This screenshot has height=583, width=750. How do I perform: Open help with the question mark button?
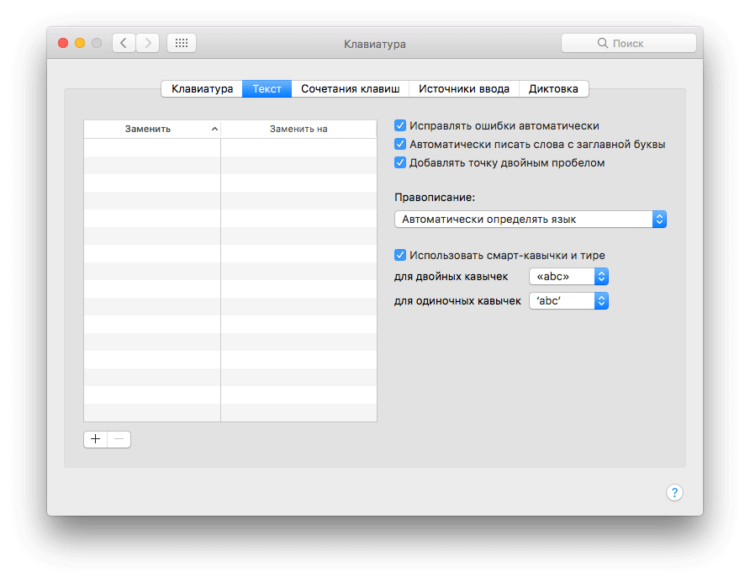click(x=674, y=492)
